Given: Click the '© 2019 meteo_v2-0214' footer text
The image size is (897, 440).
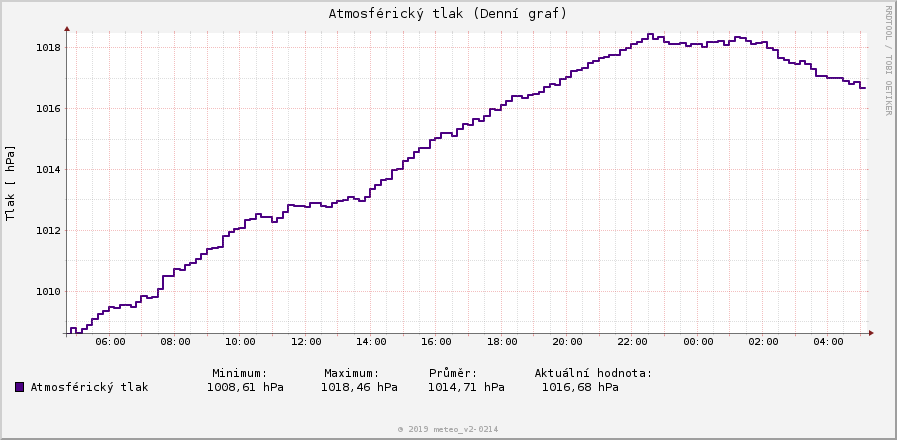Looking at the screenshot, I should [448, 429].
